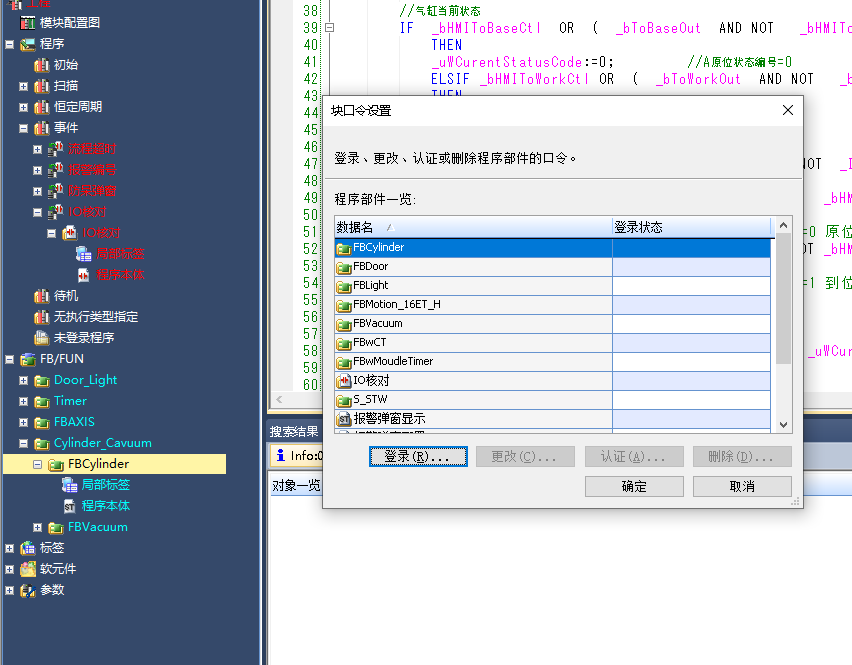Click the 未登录程序 icon in tree
This screenshot has height=665, width=852.
pyautogui.click(x=41, y=338)
